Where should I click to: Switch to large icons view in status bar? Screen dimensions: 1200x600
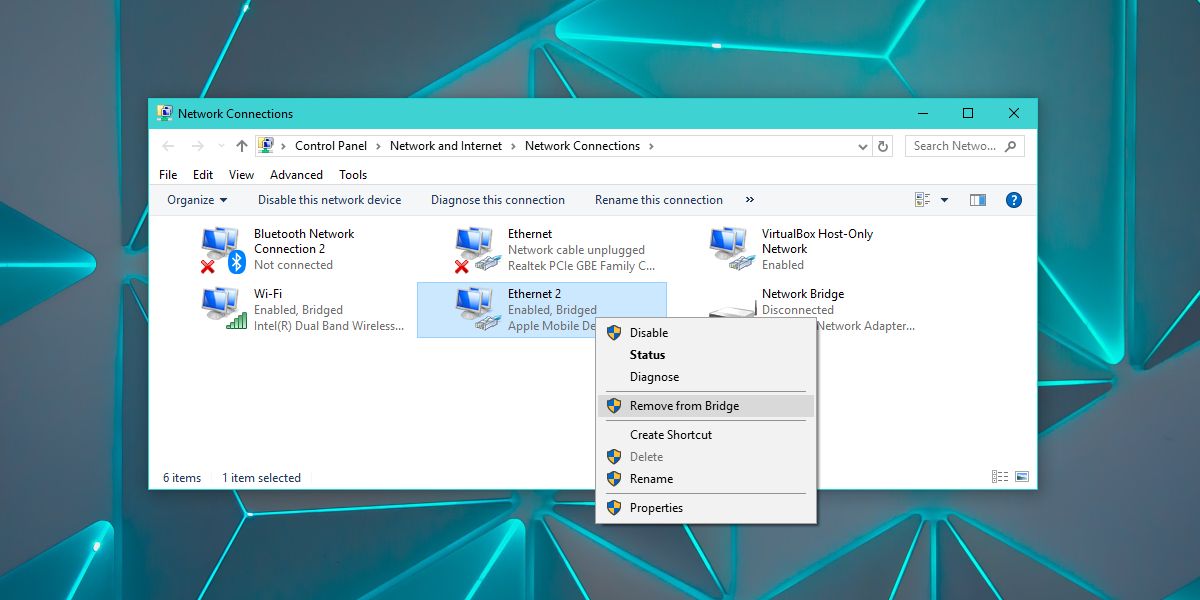pos(1021,477)
